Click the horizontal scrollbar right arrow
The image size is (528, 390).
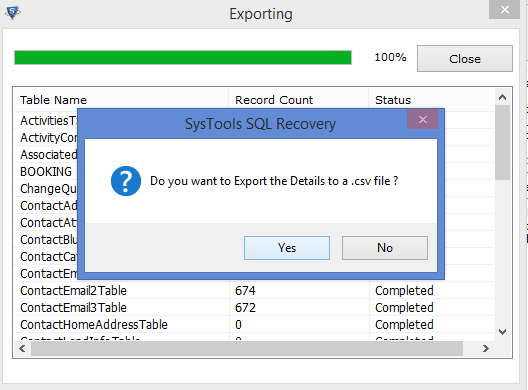point(485,348)
